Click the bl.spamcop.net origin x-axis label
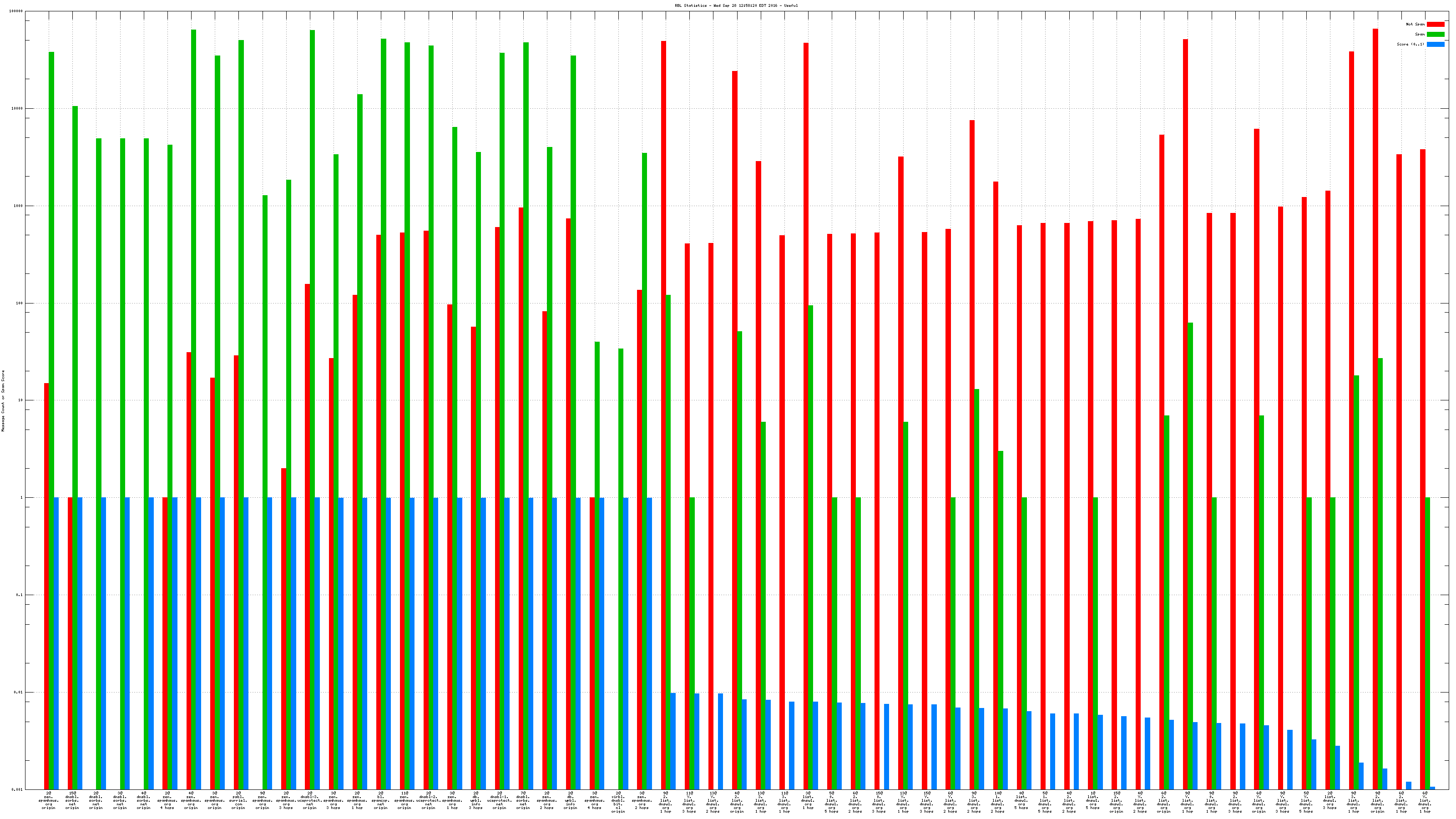1456x819 pixels. pyautogui.click(x=381, y=800)
